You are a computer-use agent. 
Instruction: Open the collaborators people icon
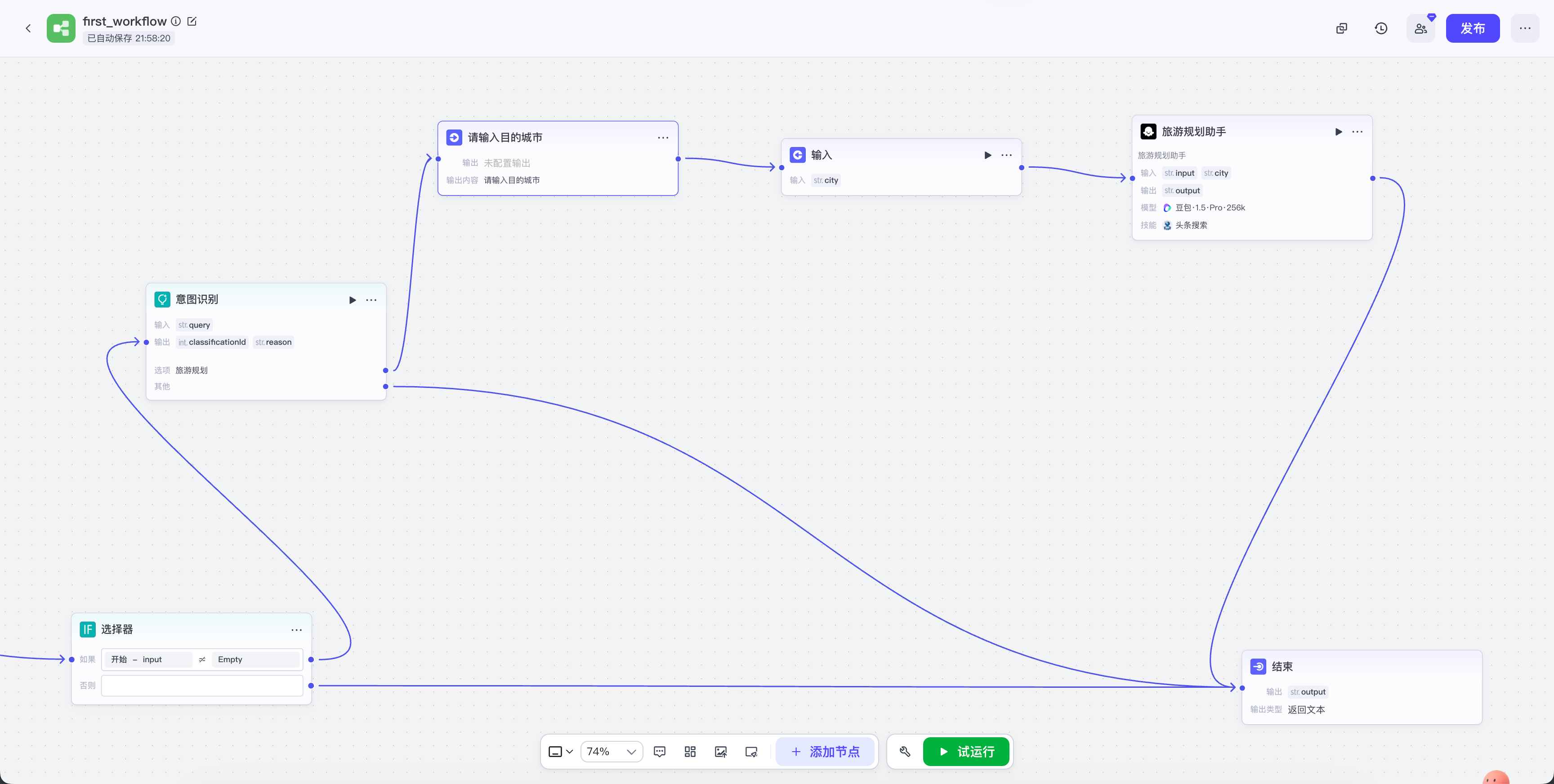1421,28
